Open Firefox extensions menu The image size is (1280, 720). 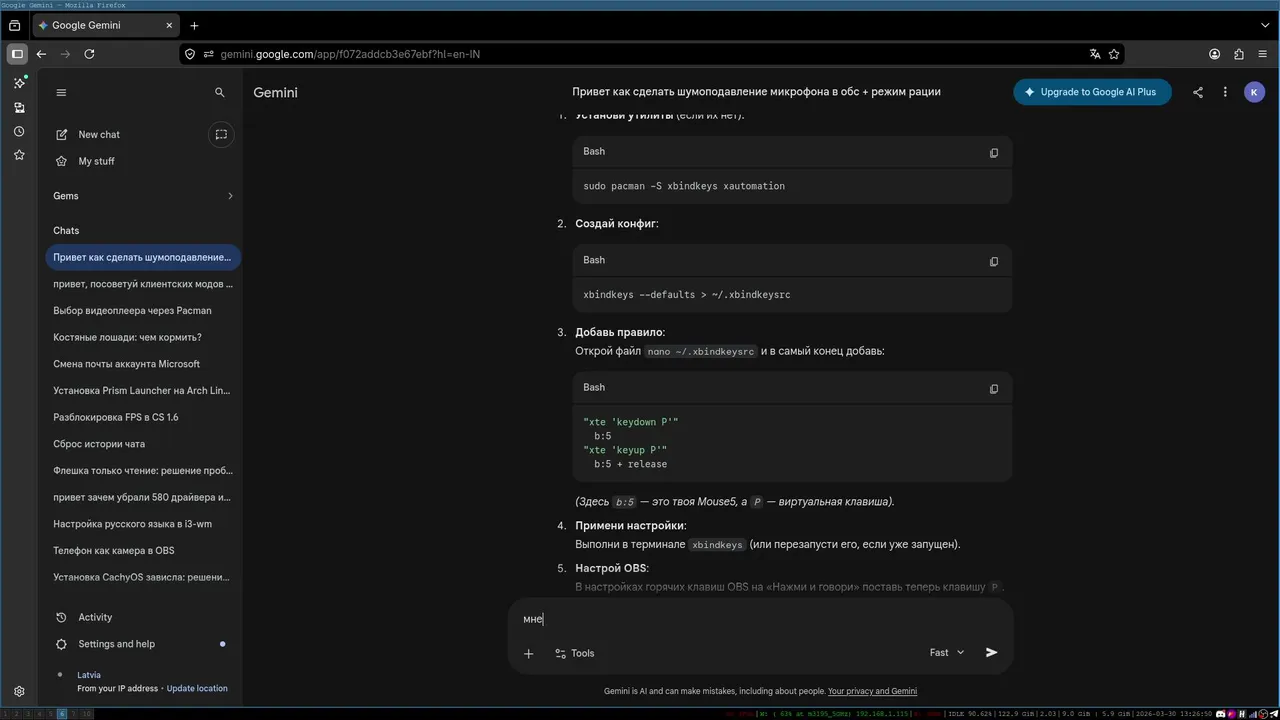pos(1239,54)
